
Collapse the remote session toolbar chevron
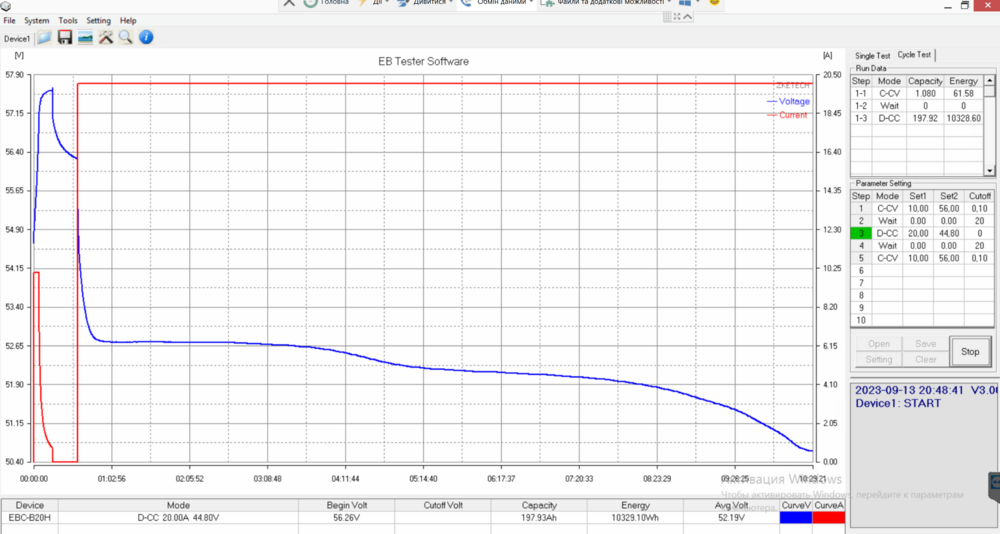tap(688, 17)
